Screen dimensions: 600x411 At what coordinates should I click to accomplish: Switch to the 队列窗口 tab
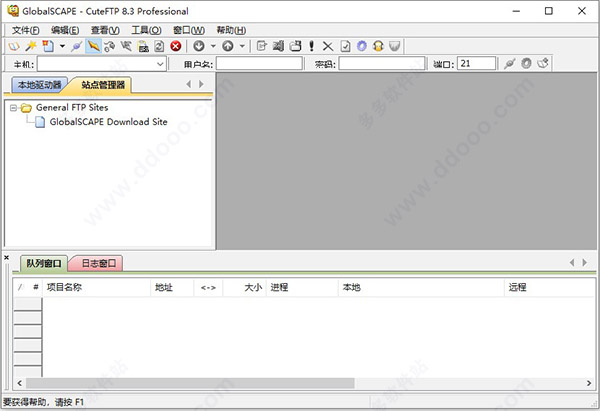click(x=44, y=263)
